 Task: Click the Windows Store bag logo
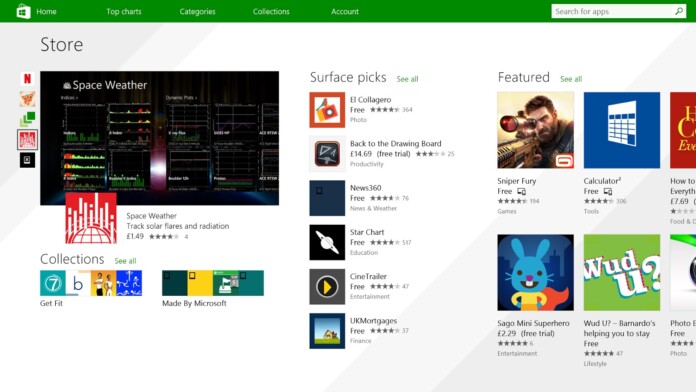tap(23, 11)
